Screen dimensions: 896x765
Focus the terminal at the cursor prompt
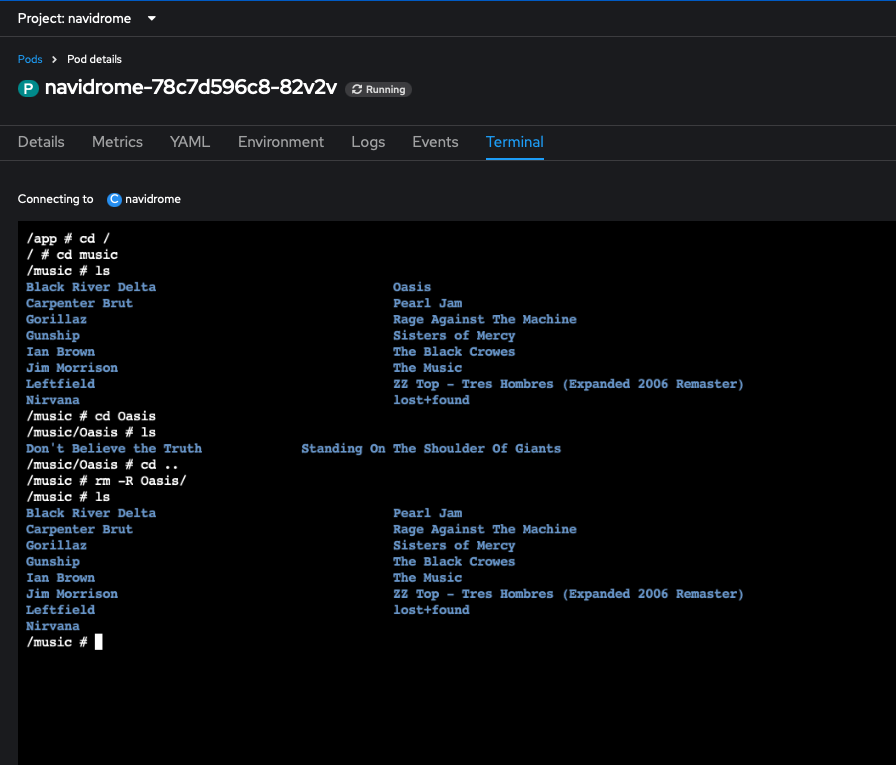tap(98, 642)
